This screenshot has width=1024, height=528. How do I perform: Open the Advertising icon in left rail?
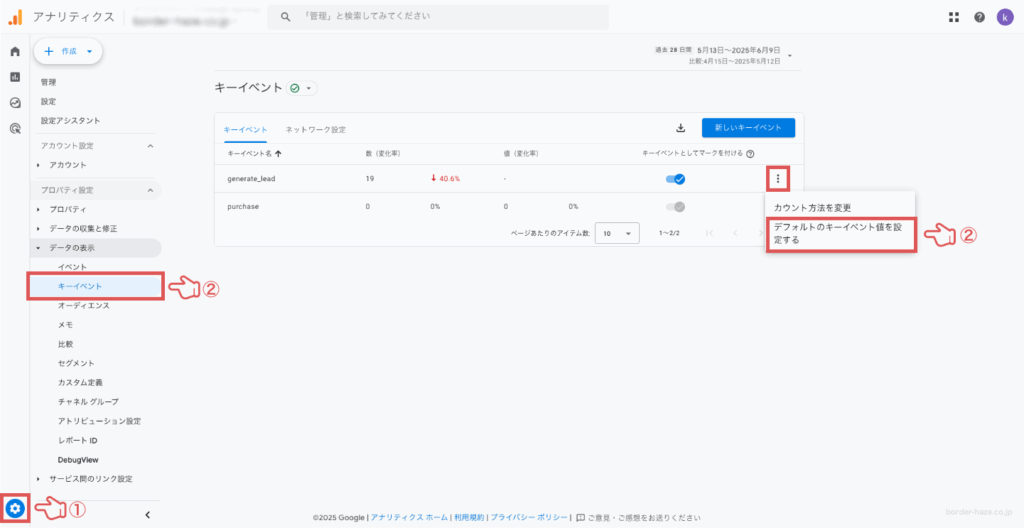coord(15,128)
